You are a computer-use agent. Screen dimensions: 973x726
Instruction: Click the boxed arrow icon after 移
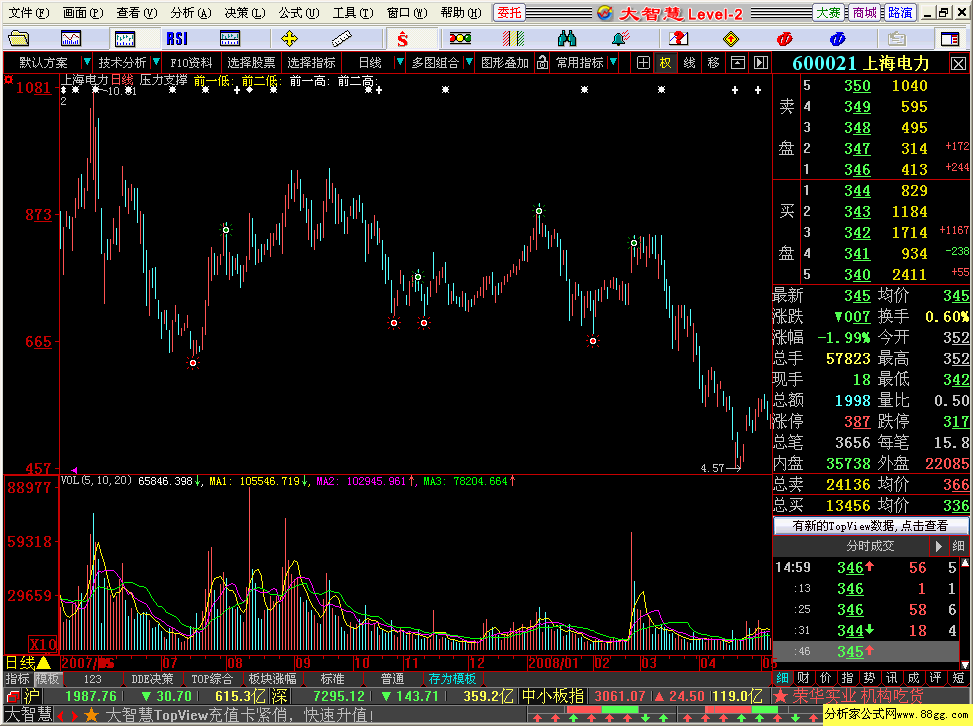[x=737, y=63]
